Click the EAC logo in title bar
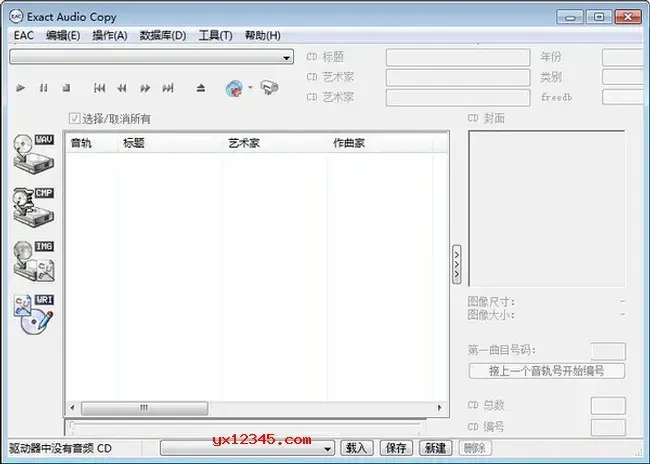The width and height of the screenshot is (650, 464). click(16, 16)
